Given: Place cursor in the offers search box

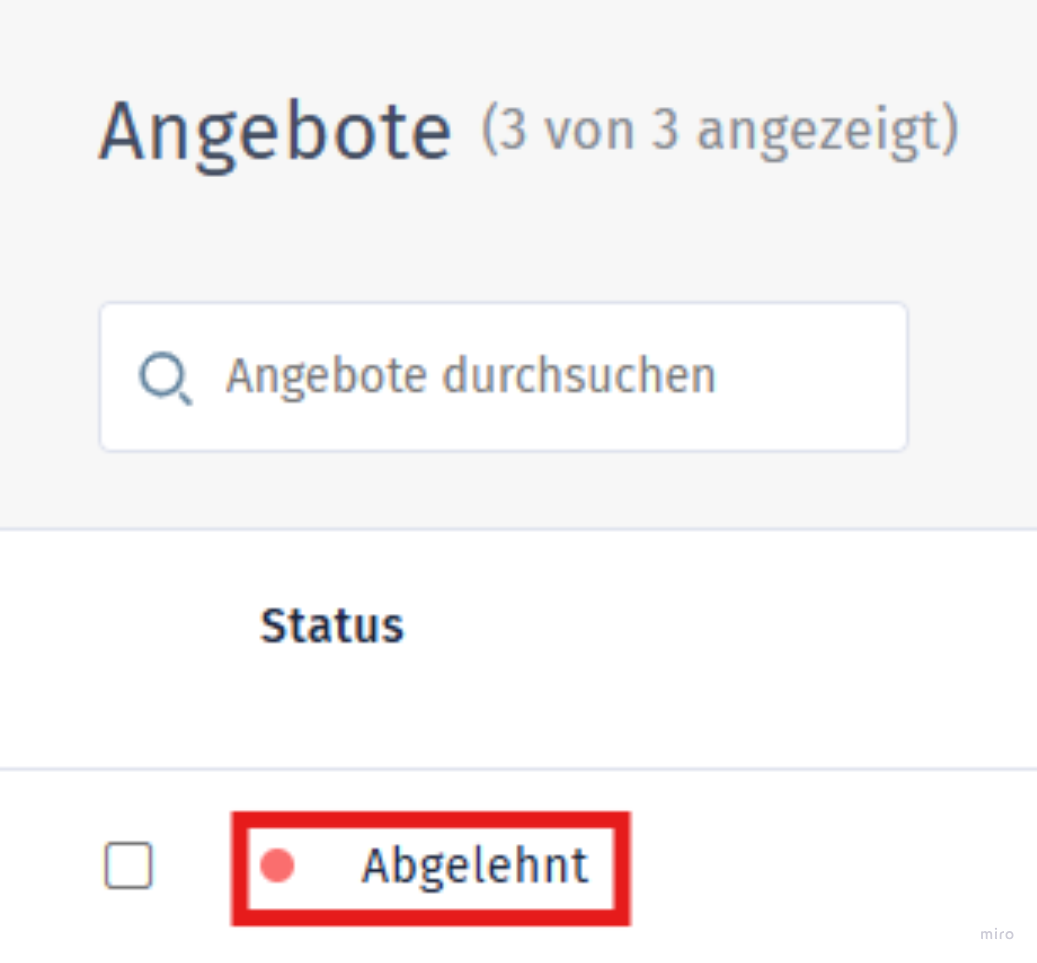Looking at the screenshot, I should point(503,377).
